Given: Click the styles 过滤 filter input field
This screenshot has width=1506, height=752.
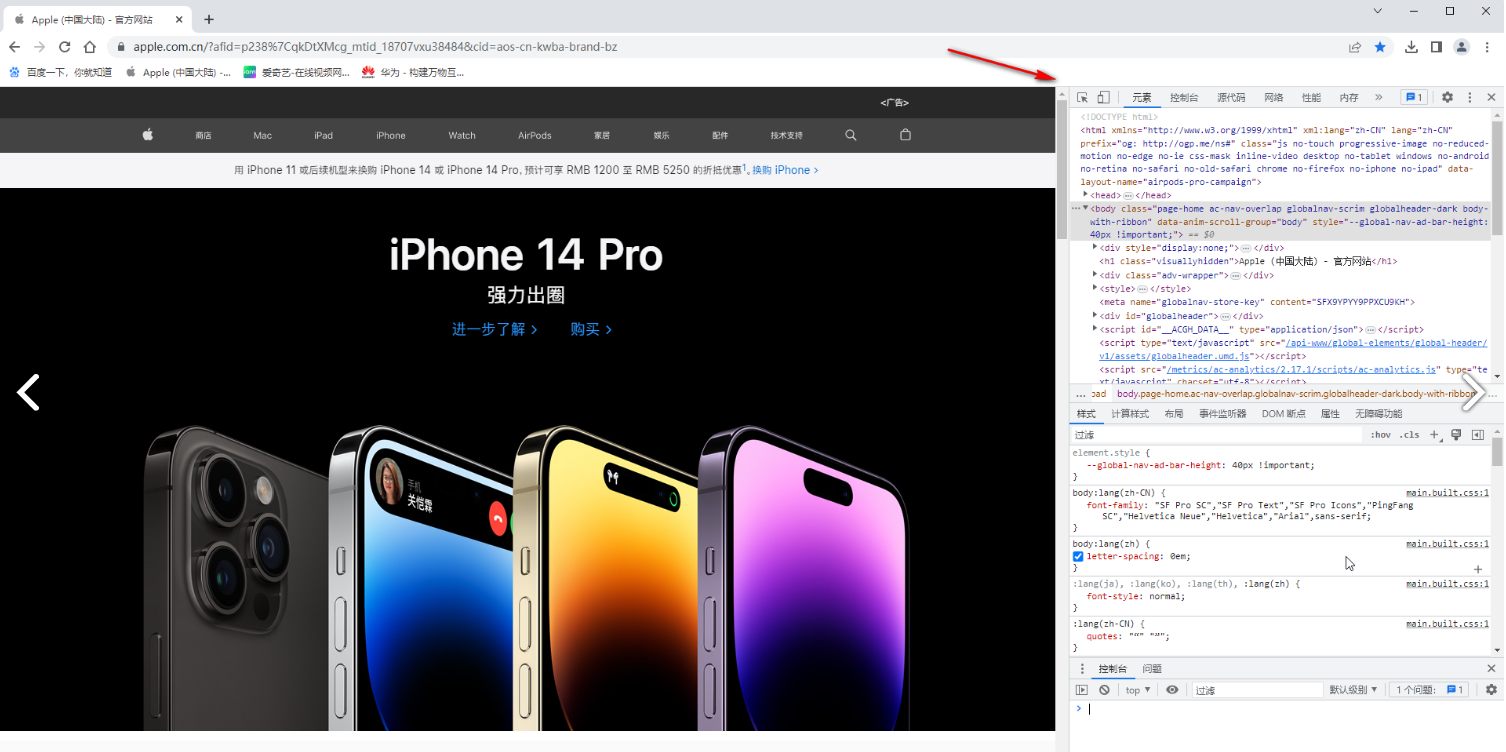Looking at the screenshot, I should tap(1216, 435).
